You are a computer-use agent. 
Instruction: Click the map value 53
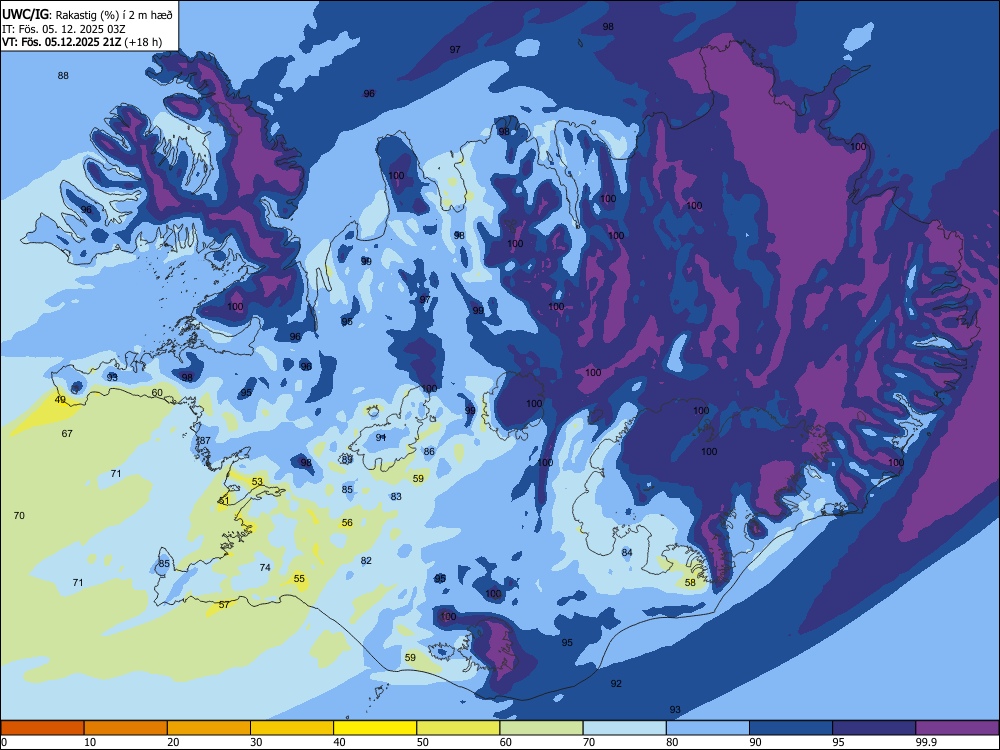[257, 482]
